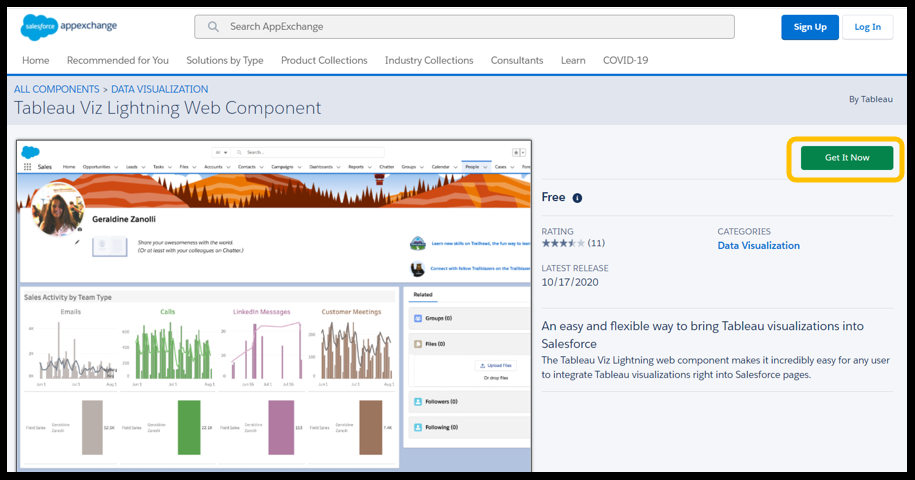The image size is (915, 480).
Task: Click the Log In button
Action: tap(868, 27)
